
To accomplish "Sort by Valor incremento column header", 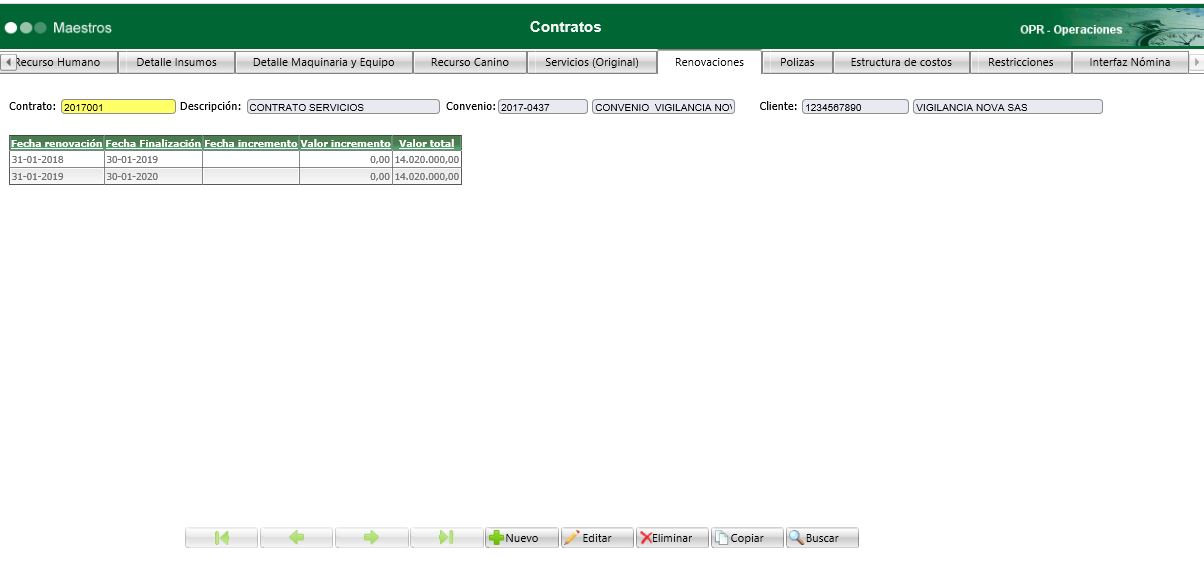I will pos(346,144).
